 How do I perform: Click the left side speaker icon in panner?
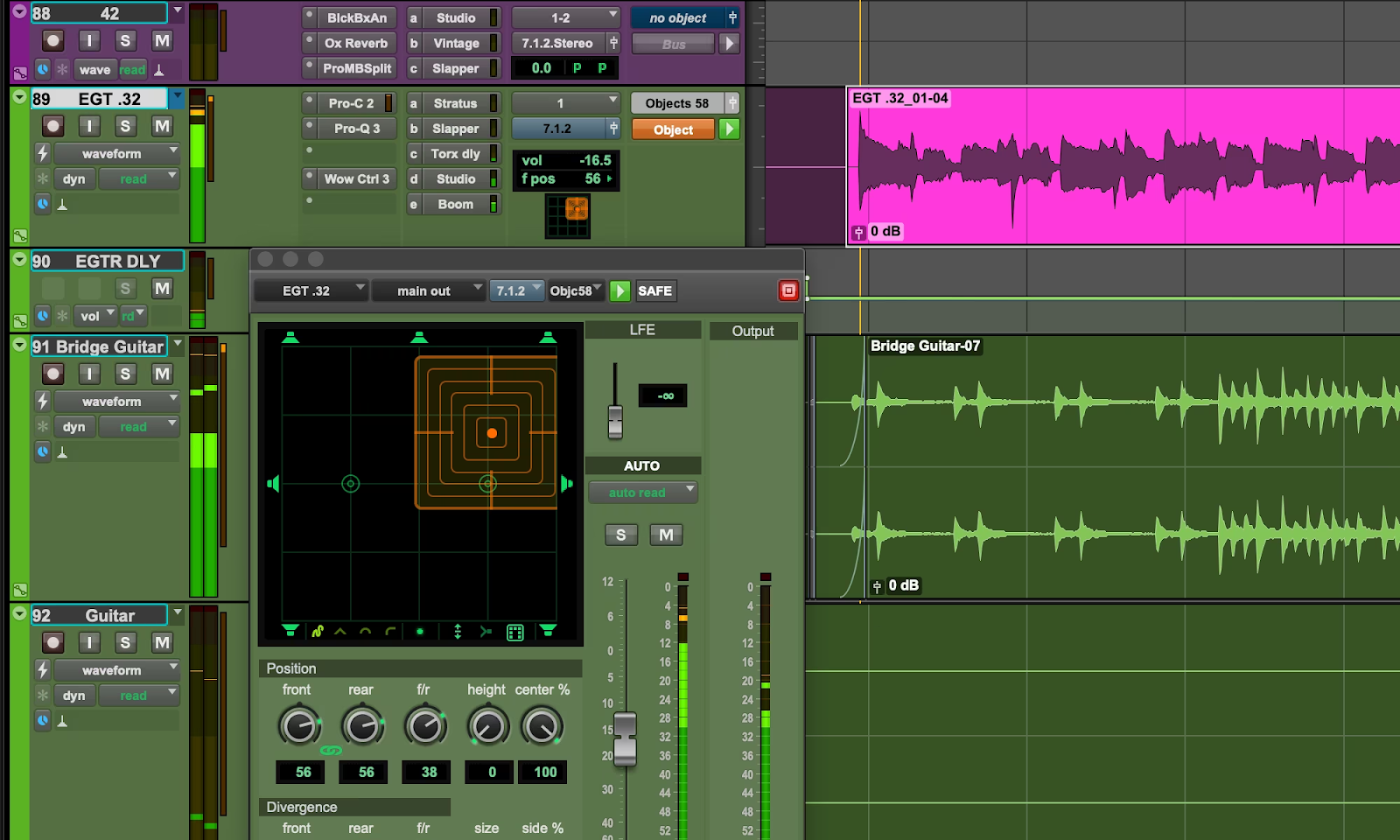(273, 483)
